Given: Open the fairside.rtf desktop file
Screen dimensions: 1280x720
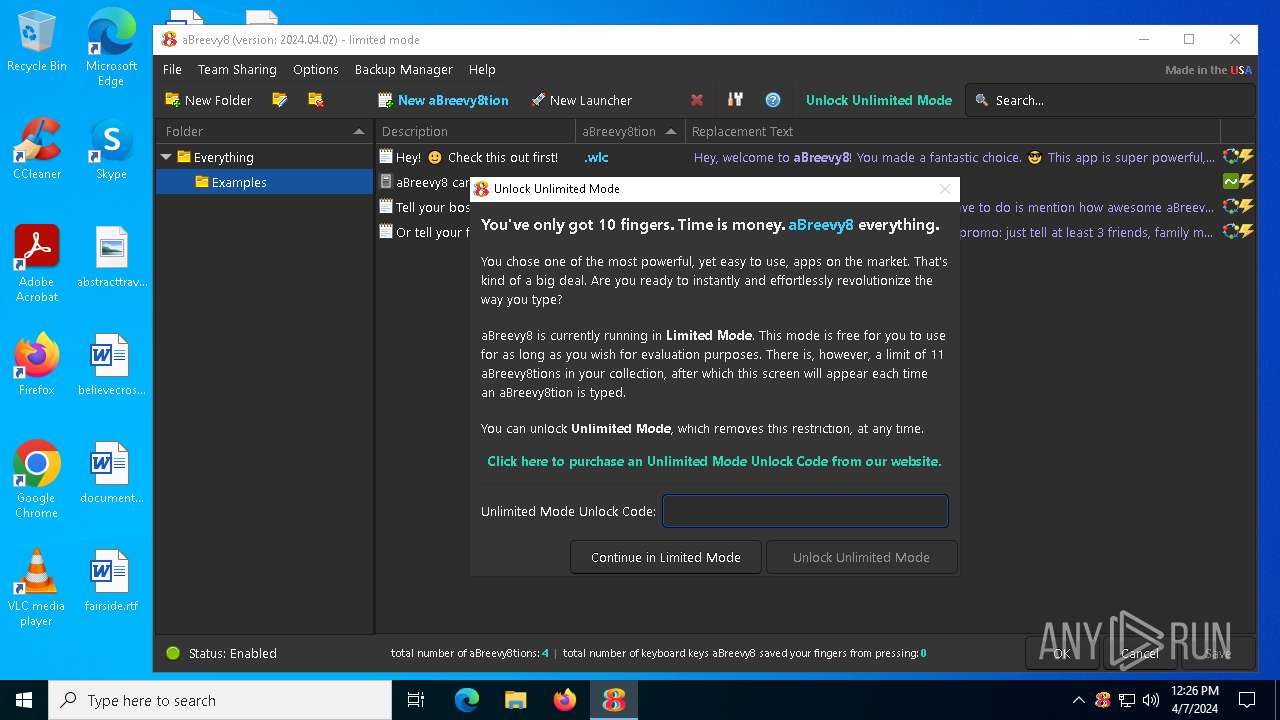Looking at the screenshot, I should [x=111, y=580].
